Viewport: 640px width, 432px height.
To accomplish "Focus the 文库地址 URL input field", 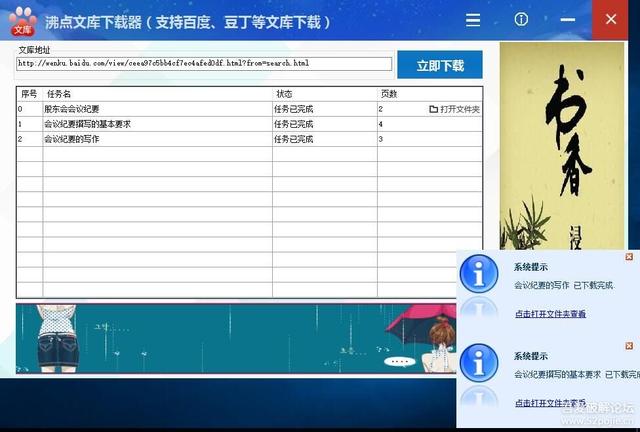I will point(204,64).
